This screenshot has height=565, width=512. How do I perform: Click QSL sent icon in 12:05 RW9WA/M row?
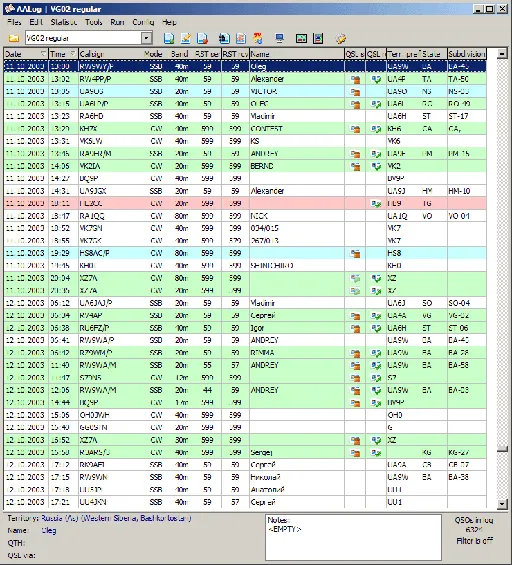pos(355,391)
